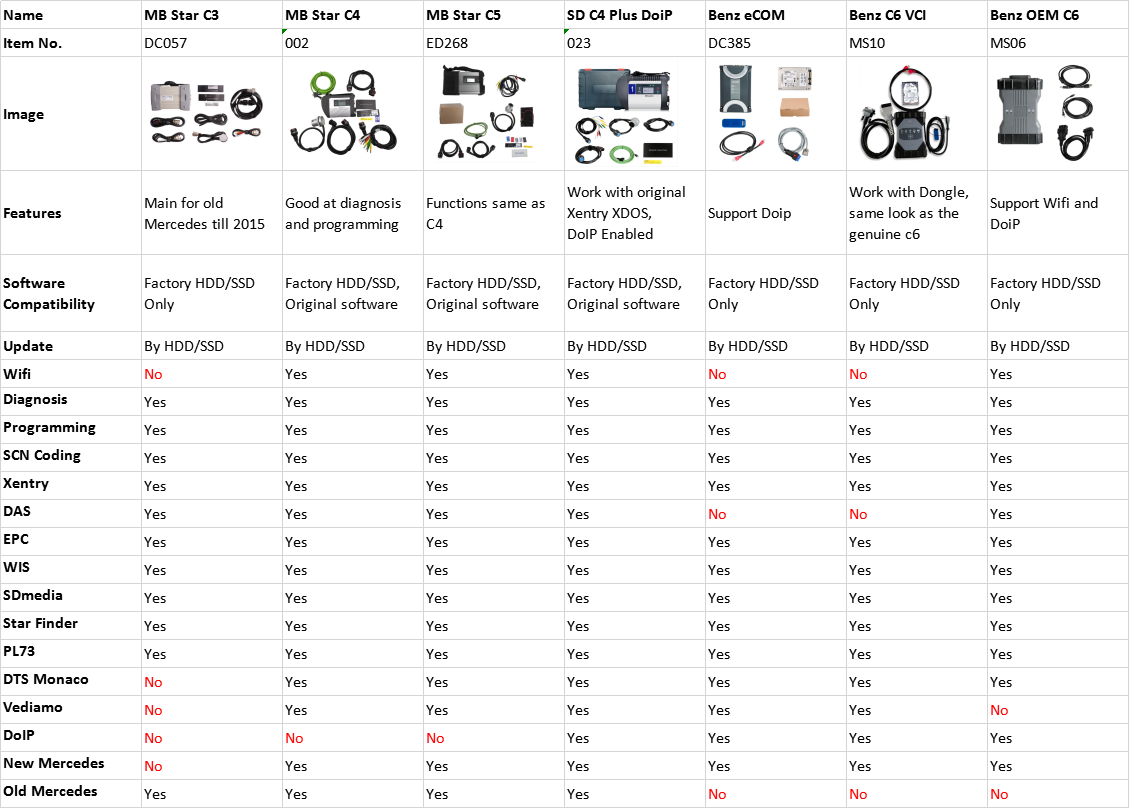Select red No under Benz eCOM DAS
The height and width of the screenshot is (808, 1129).
[x=717, y=514]
